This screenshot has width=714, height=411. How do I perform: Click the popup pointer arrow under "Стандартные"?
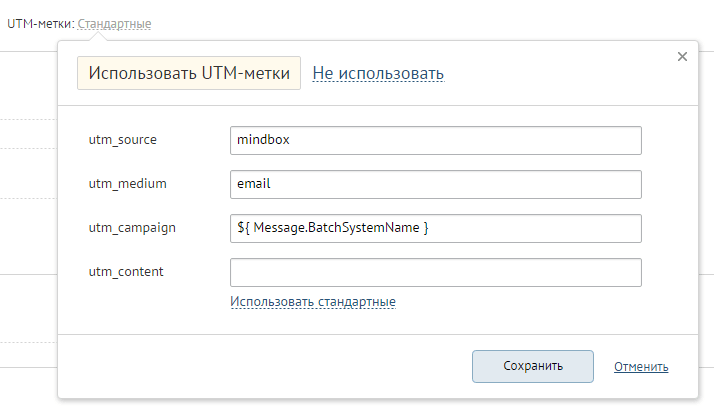(x=98, y=37)
